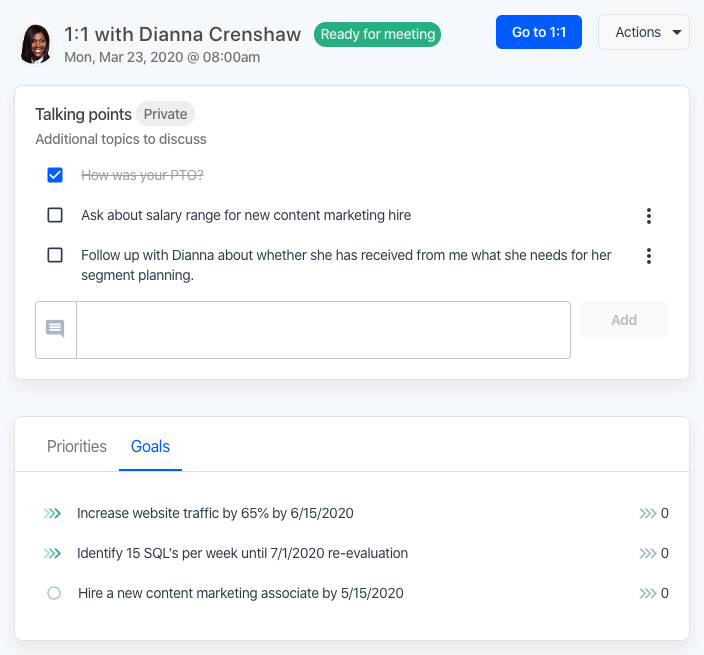Focus the new talking point text field
The width and height of the screenshot is (704, 655).
tap(323, 330)
